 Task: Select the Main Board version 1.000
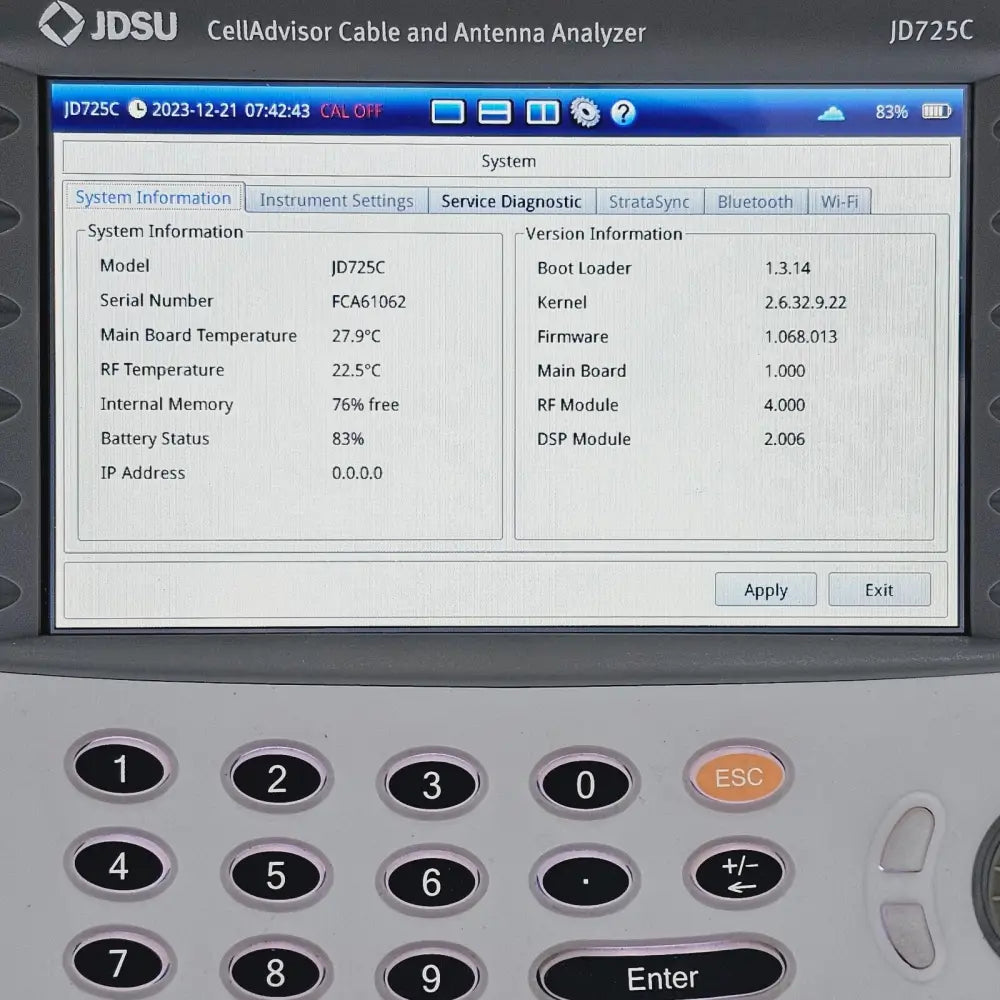784,371
